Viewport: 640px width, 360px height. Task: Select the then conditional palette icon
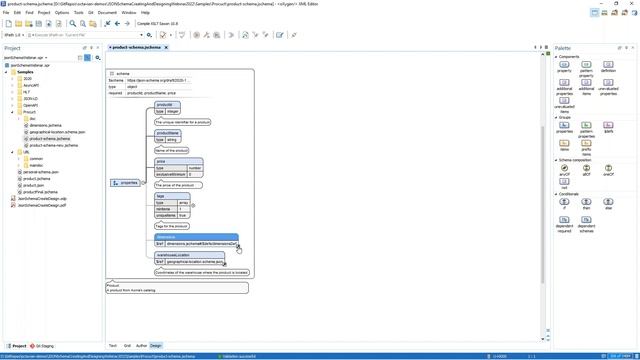586,204
